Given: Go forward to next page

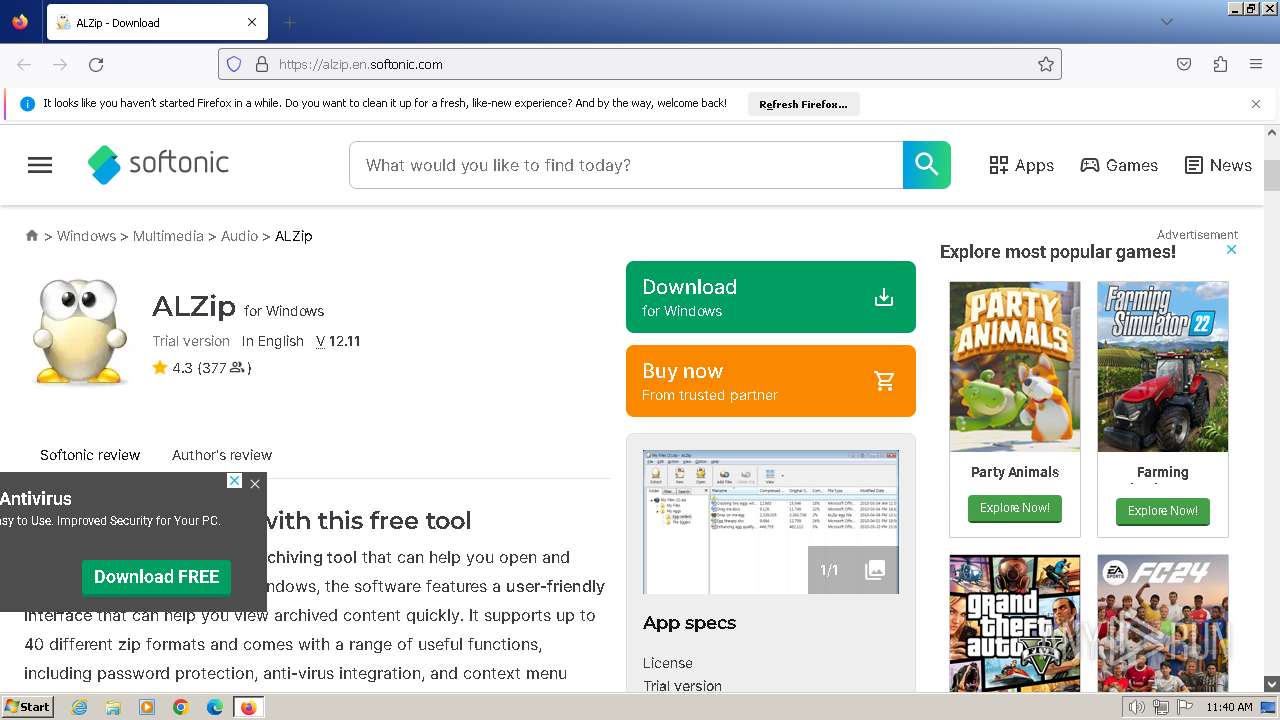Looking at the screenshot, I should (60, 64).
